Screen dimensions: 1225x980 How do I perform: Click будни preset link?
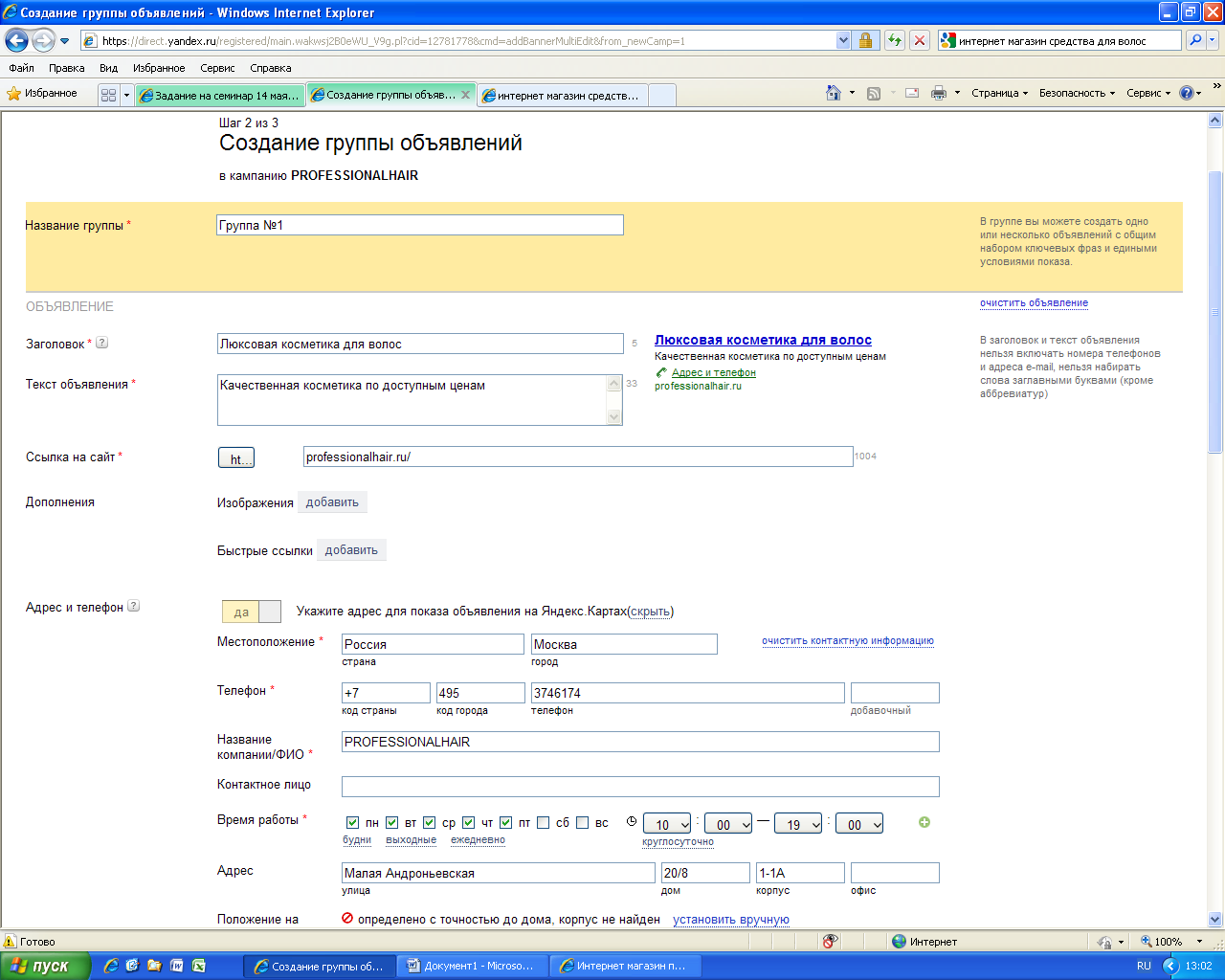pos(357,840)
